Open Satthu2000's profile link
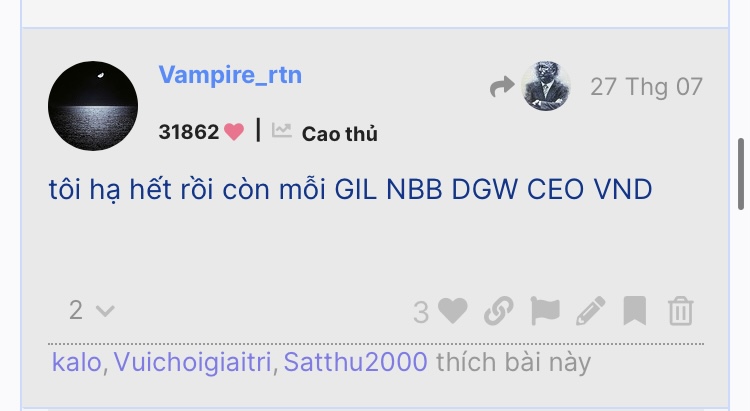 355,362
